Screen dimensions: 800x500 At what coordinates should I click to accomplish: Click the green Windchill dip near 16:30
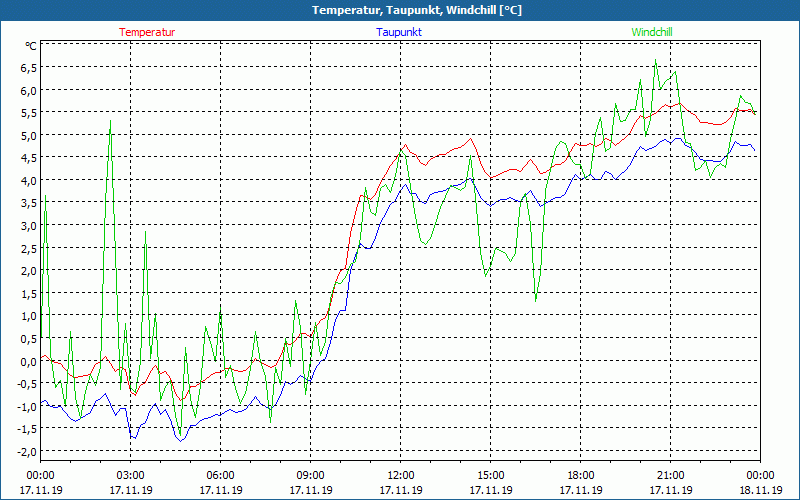point(535,301)
